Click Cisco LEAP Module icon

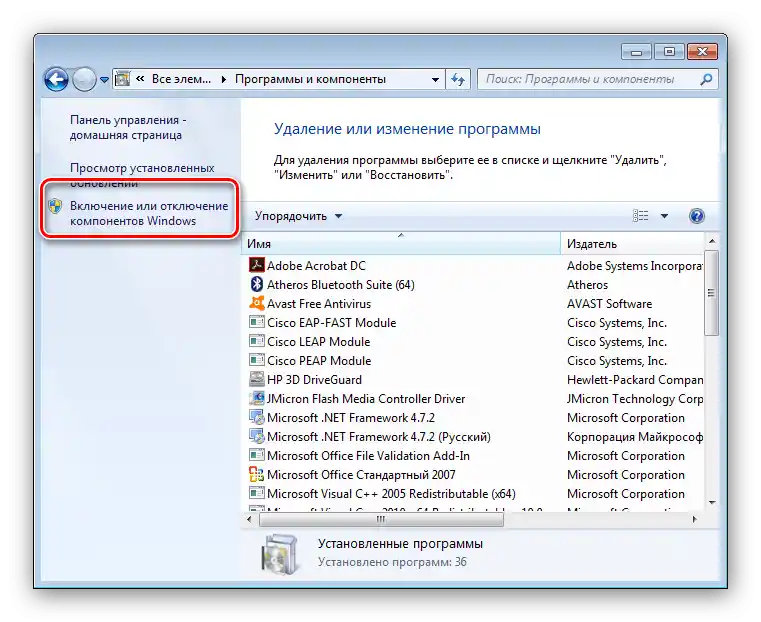(256, 341)
